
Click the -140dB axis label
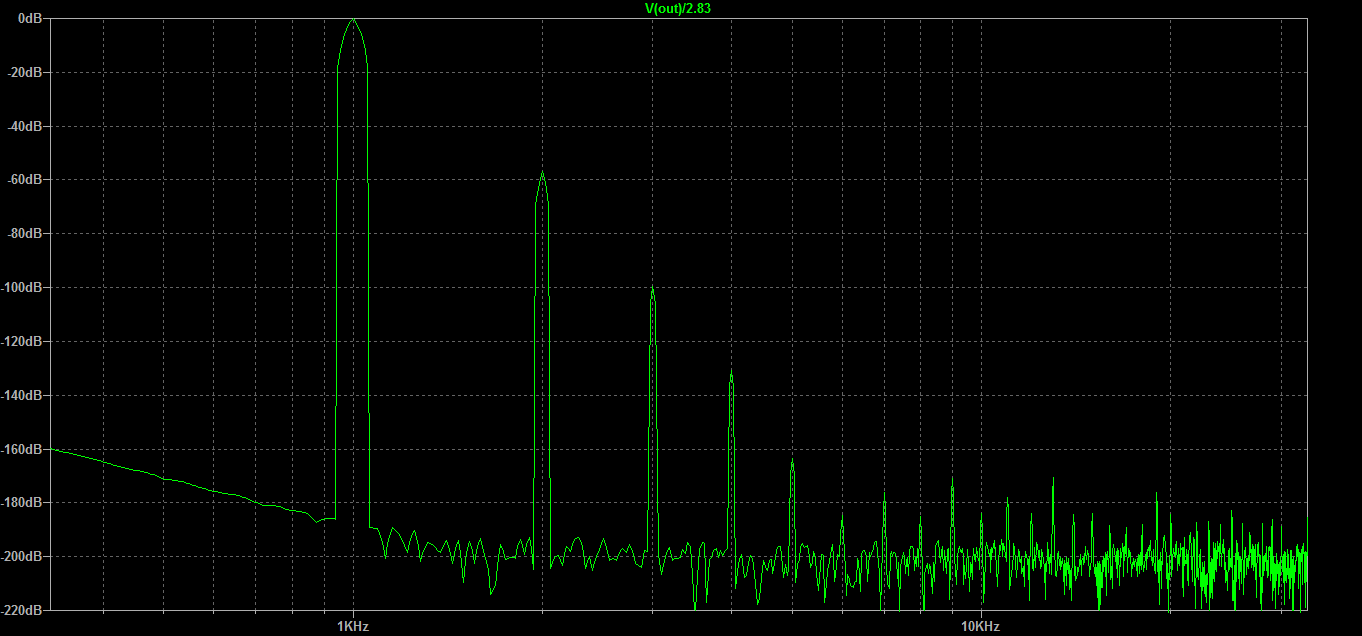tap(22, 395)
